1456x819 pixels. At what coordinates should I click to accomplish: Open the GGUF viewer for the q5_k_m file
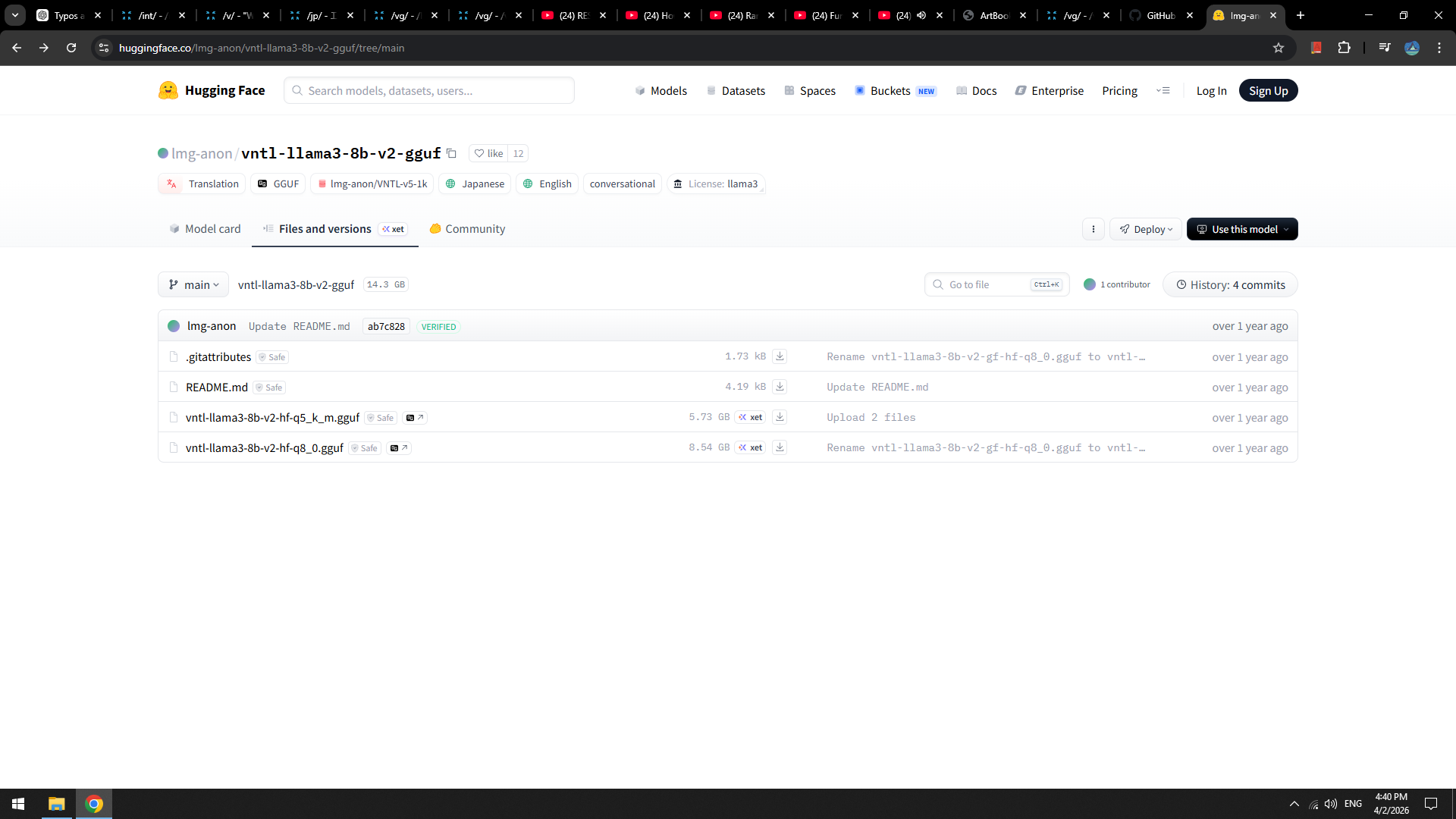pyautogui.click(x=415, y=418)
